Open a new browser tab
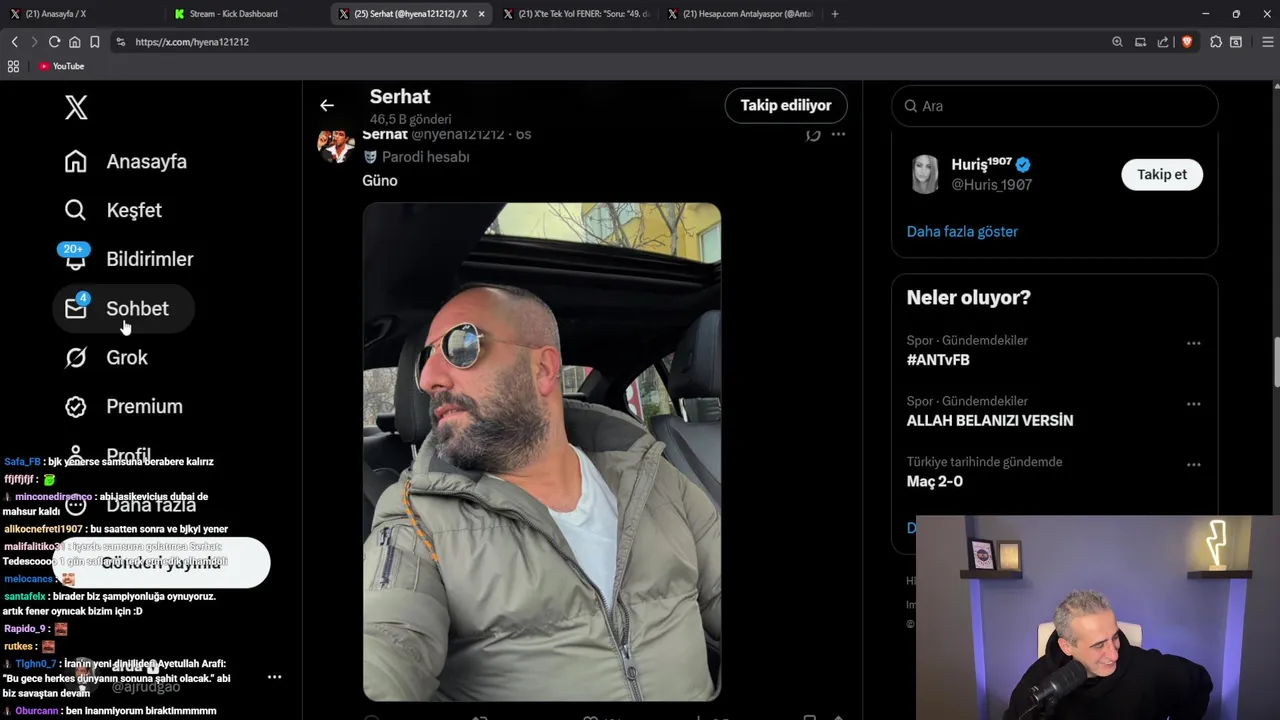The width and height of the screenshot is (1280, 720). 835,14
